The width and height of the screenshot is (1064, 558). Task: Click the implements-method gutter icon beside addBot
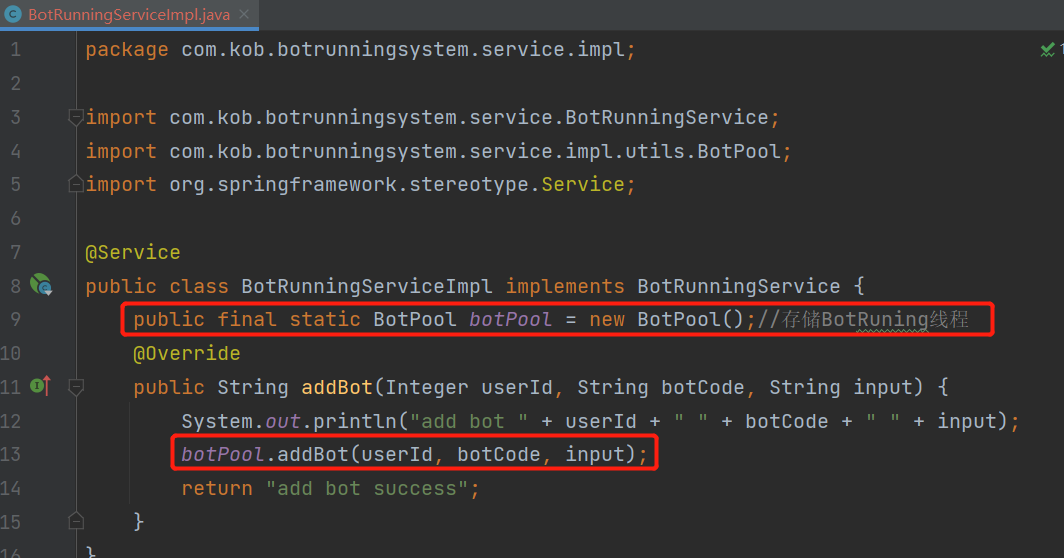[x=41, y=386]
